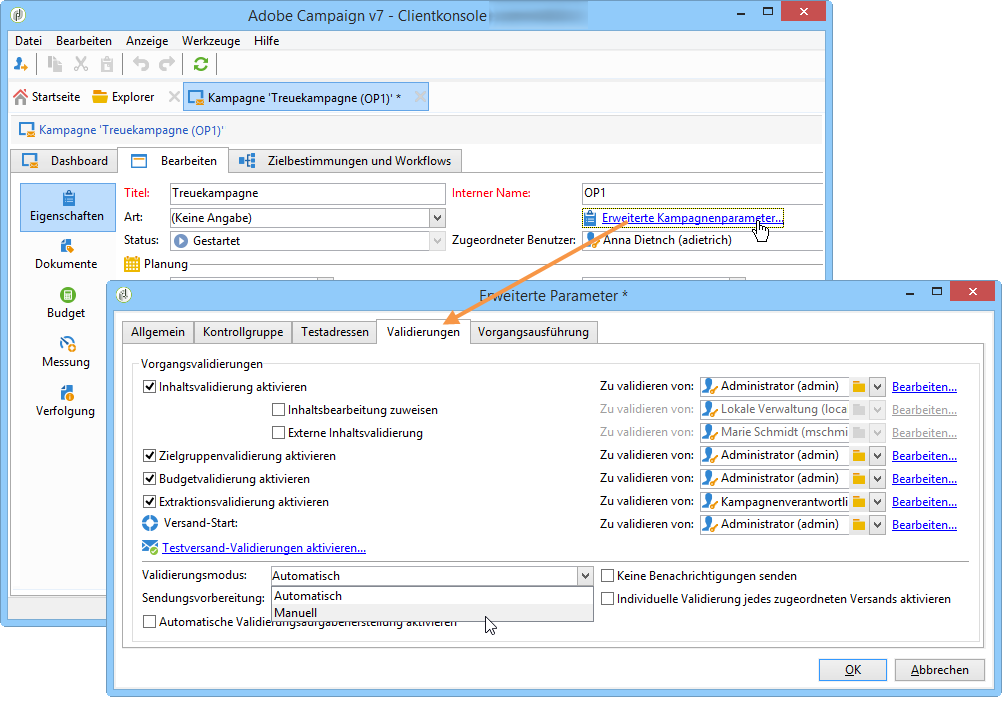Expand reviewer dropdown in Extraktionsvalidierung row
This screenshot has height=707, width=1002.
pos(877,502)
